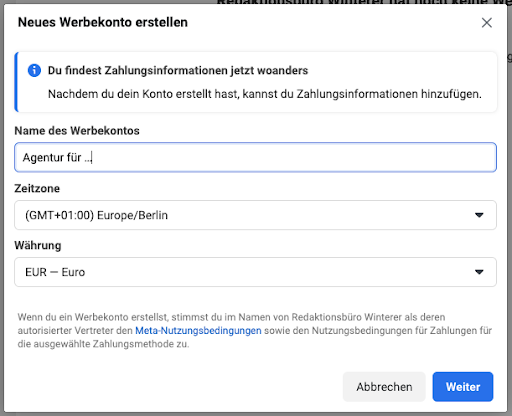Image resolution: width=512 pixels, height=416 pixels.
Task: Click the Weiter button
Action: pos(463,387)
